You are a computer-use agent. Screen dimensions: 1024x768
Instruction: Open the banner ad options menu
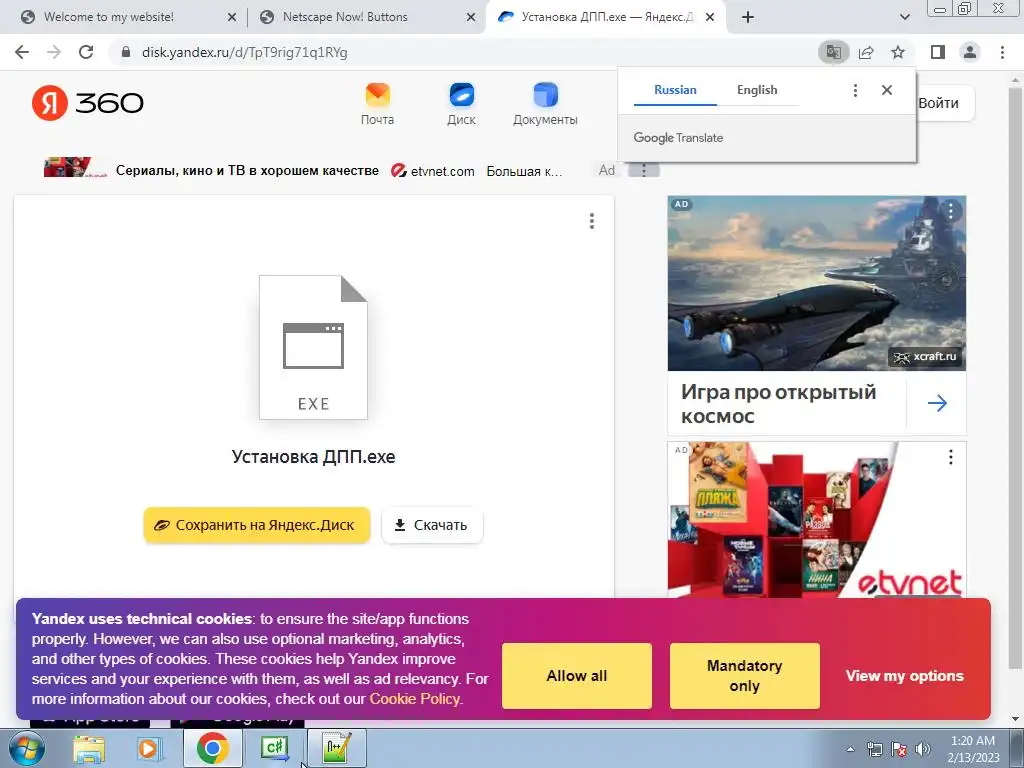click(644, 170)
